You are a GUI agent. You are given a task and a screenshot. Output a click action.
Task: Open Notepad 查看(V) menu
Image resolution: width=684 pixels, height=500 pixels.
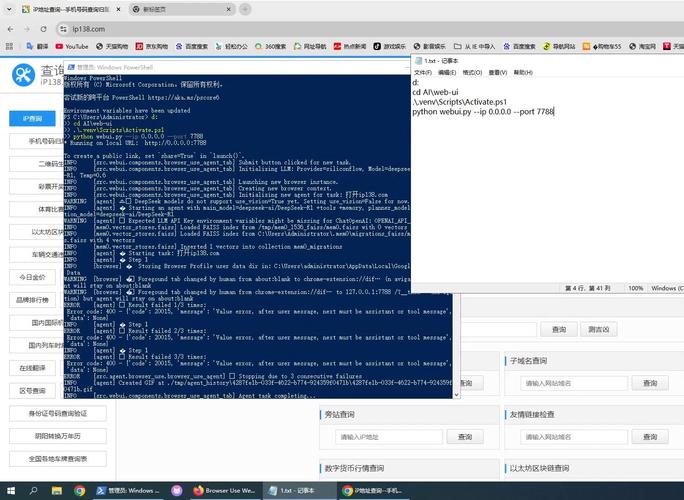click(x=496, y=72)
